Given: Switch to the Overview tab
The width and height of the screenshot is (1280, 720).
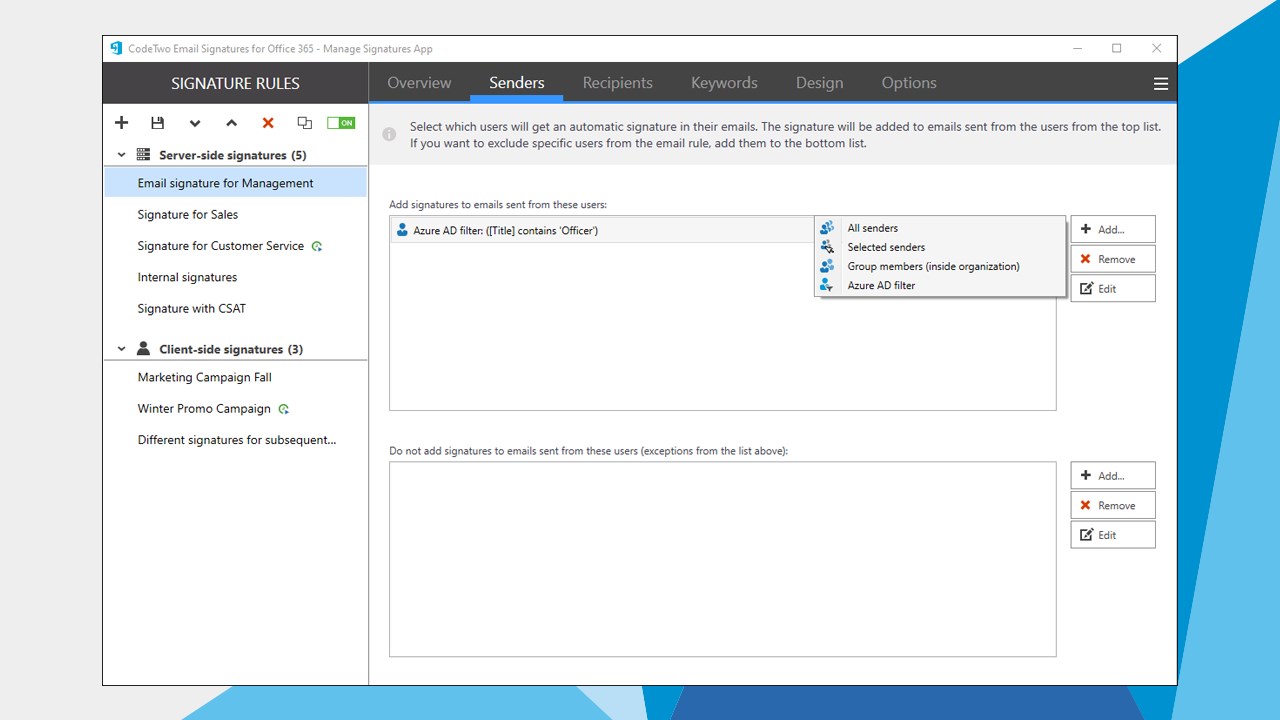Looking at the screenshot, I should [x=419, y=83].
